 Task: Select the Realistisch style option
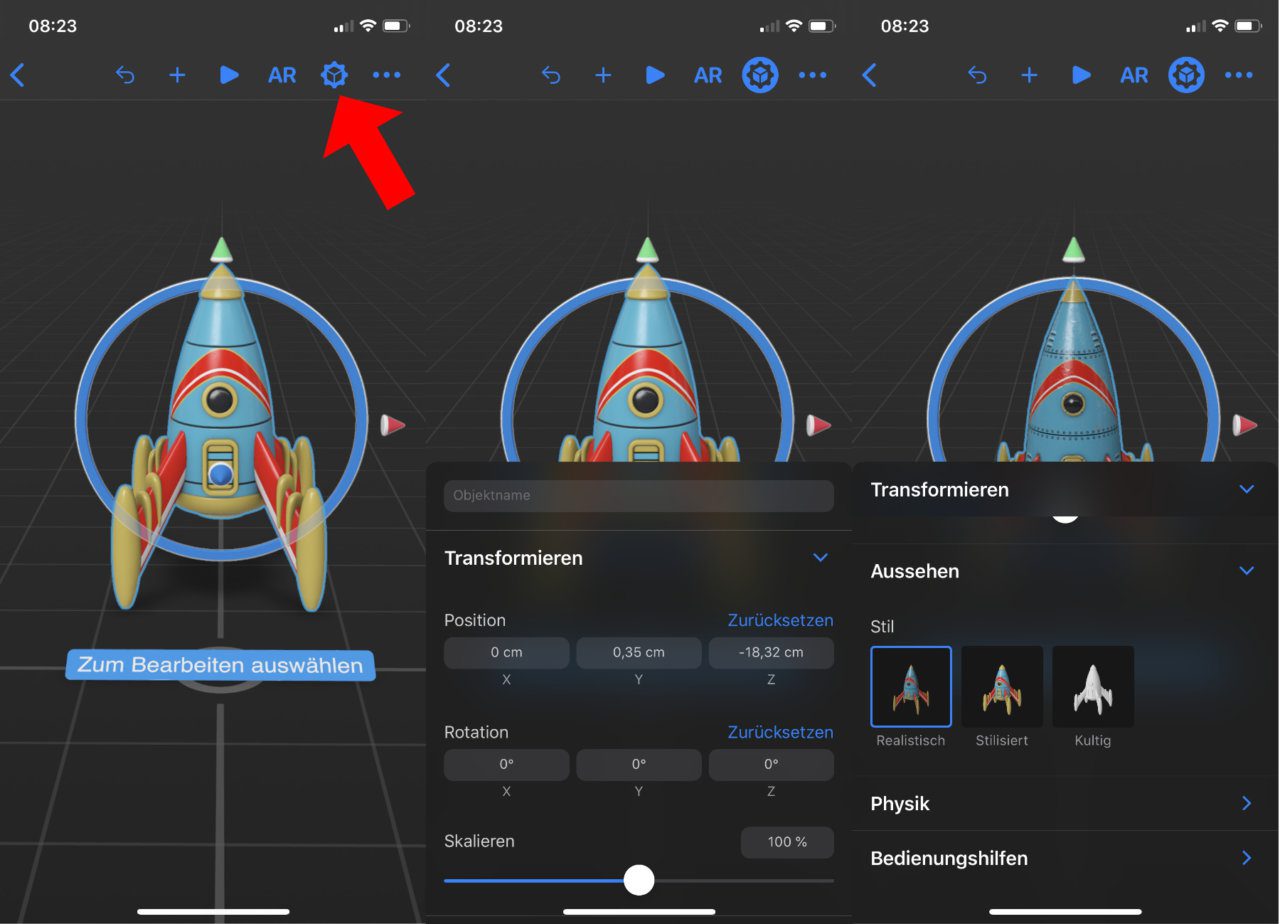tap(911, 686)
